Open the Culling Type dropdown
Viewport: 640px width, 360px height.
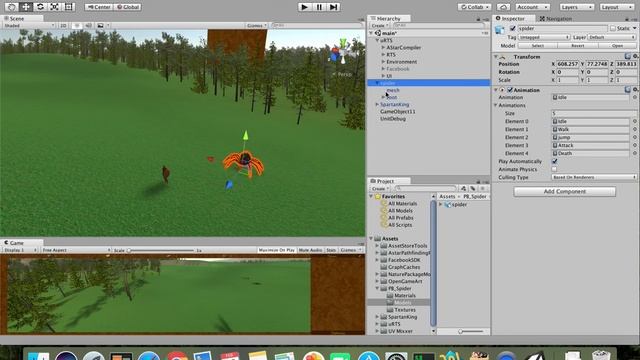point(594,177)
